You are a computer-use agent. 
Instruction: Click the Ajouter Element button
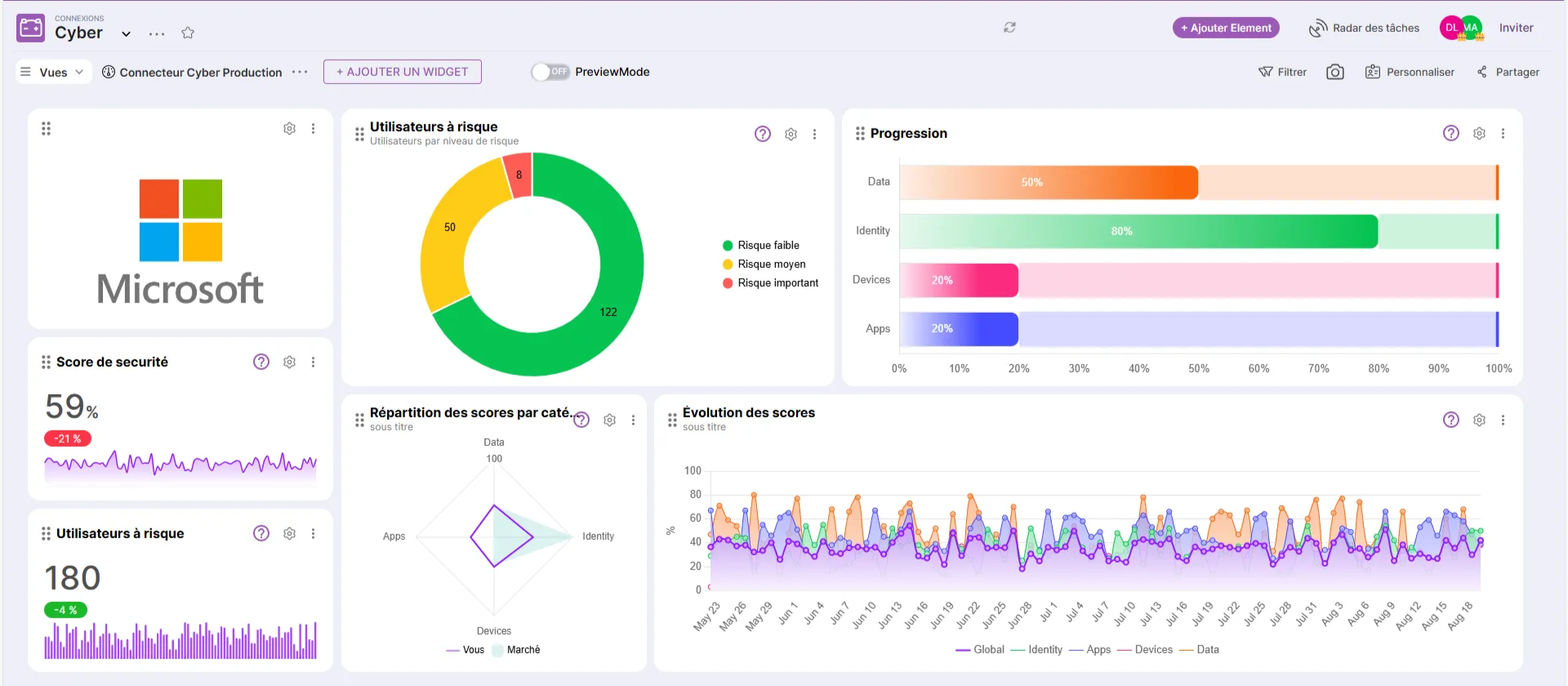[x=1225, y=28]
